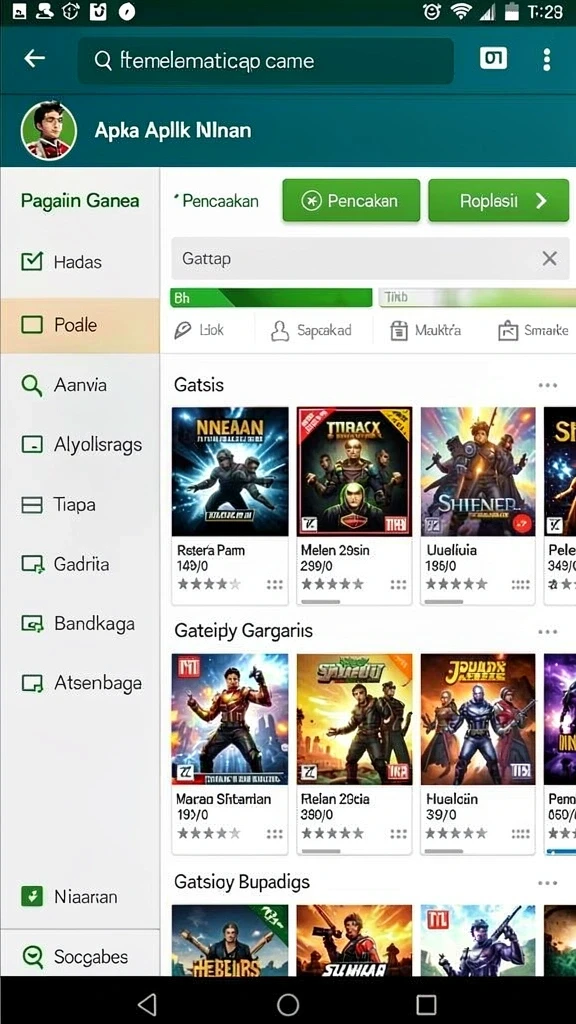Switch to the Mauktra tab
The height and width of the screenshot is (1024, 576).
pos(425,330)
